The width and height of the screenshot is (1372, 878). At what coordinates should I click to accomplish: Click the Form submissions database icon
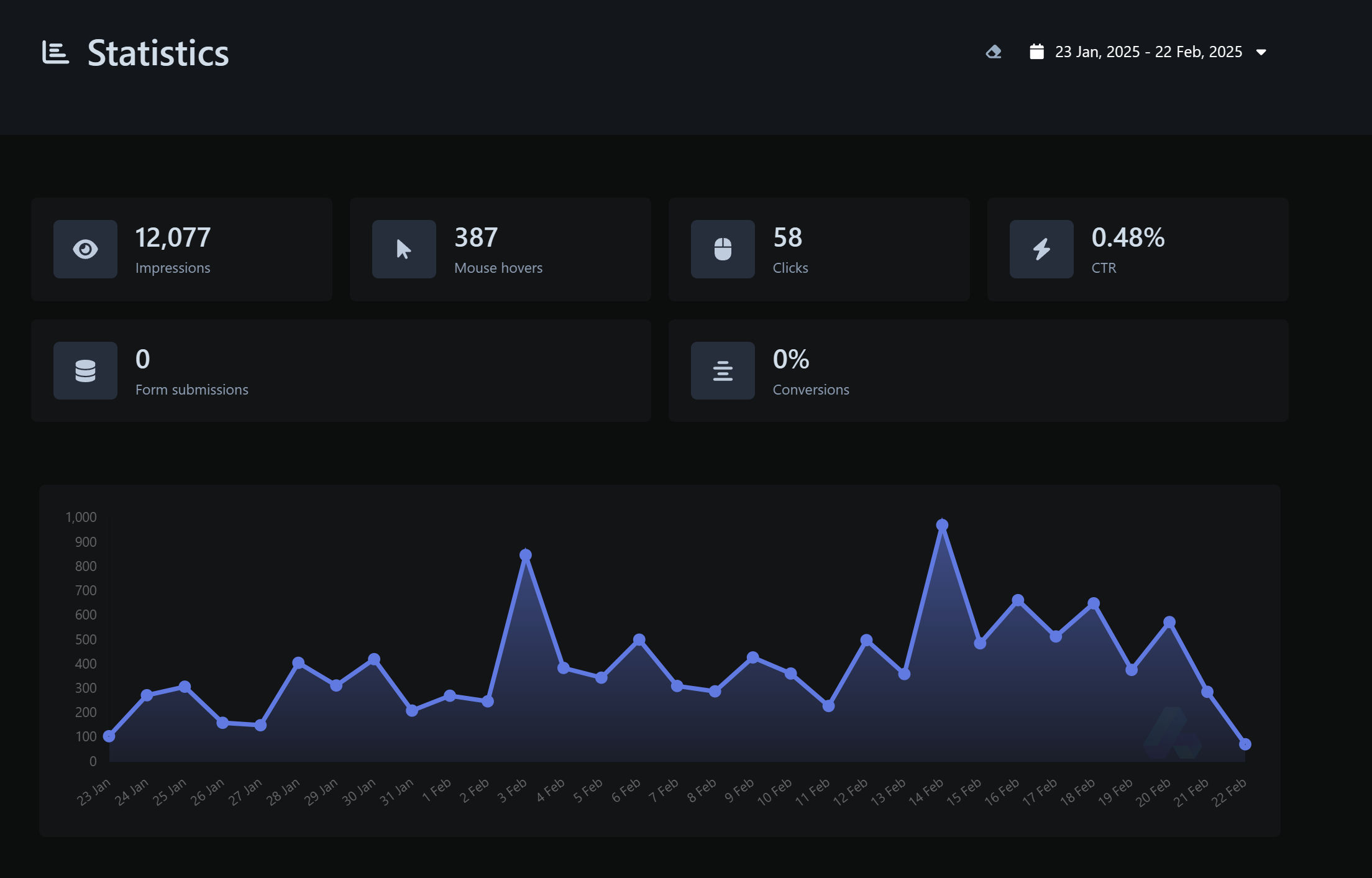85,371
